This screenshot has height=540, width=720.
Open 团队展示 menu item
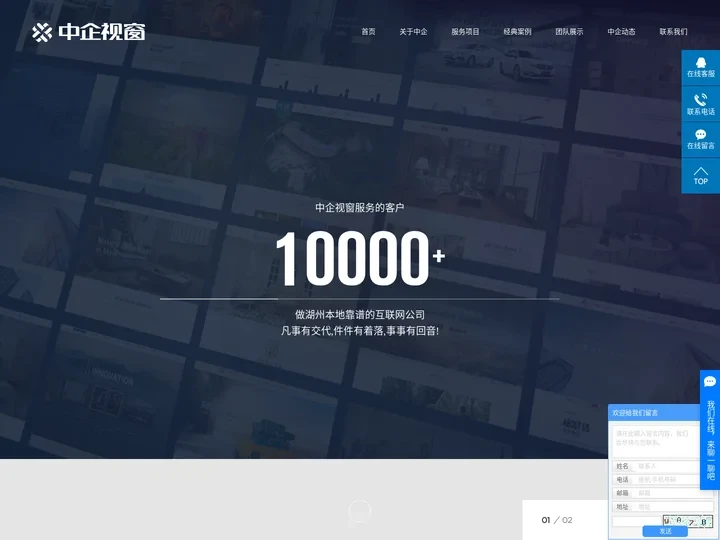(x=569, y=32)
